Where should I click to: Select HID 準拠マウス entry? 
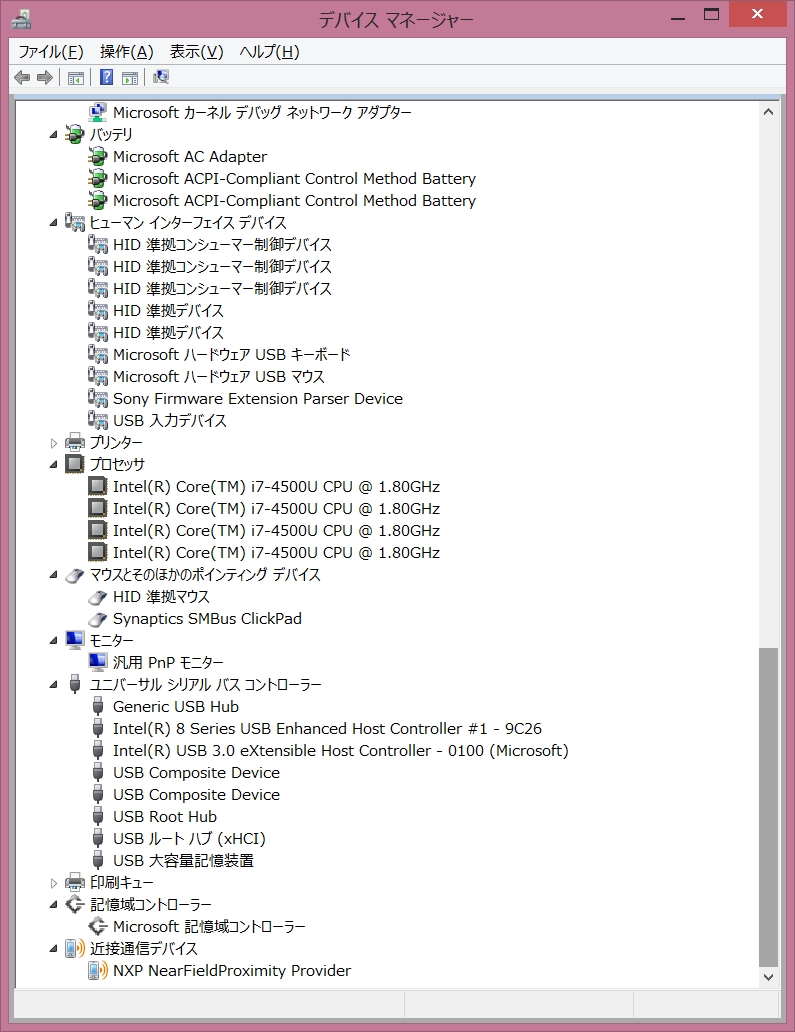161,597
